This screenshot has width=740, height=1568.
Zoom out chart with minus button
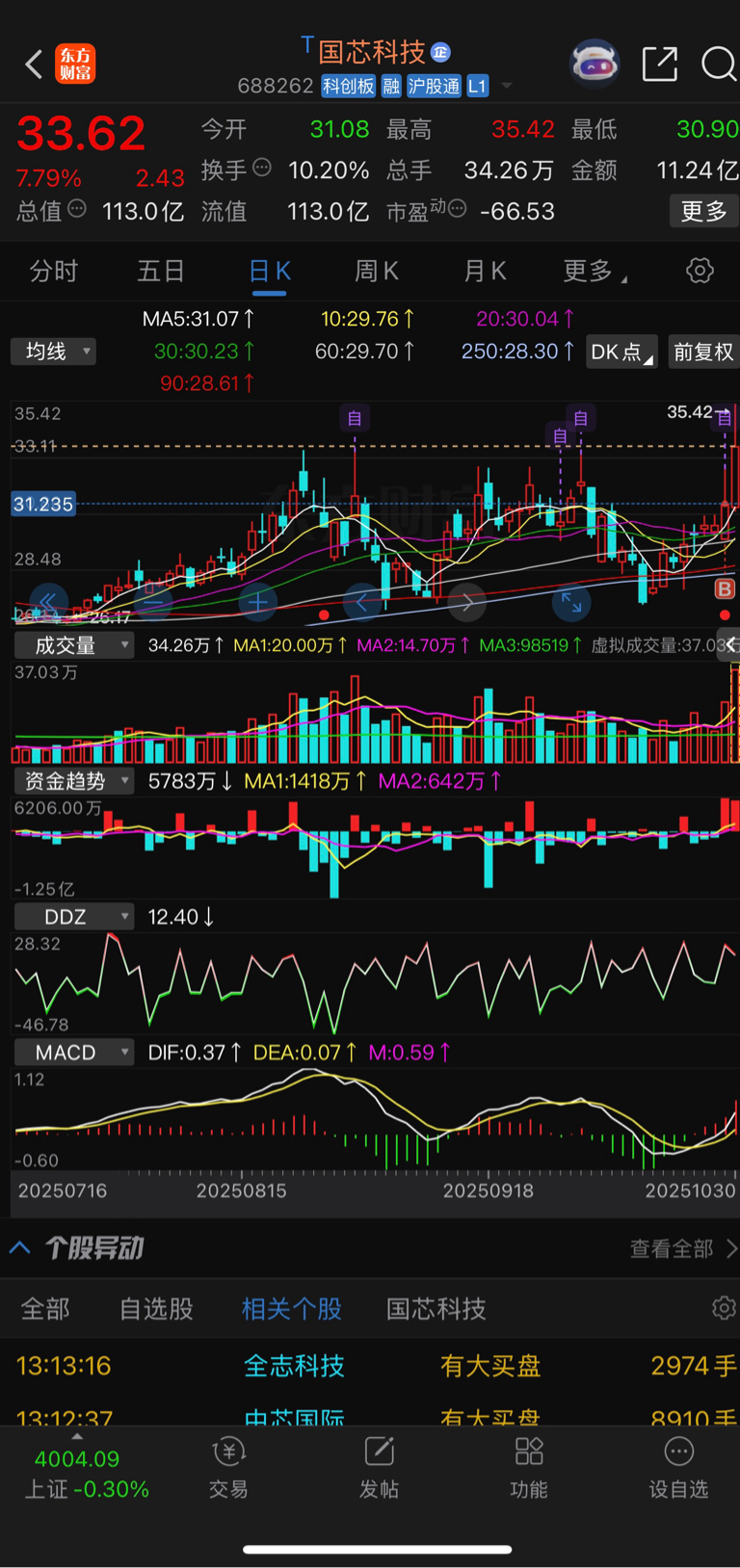tap(153, 603)
